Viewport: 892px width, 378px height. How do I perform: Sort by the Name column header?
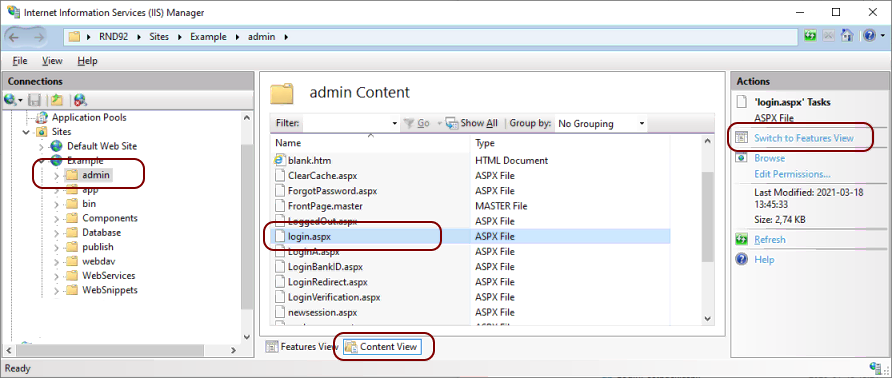370,143
